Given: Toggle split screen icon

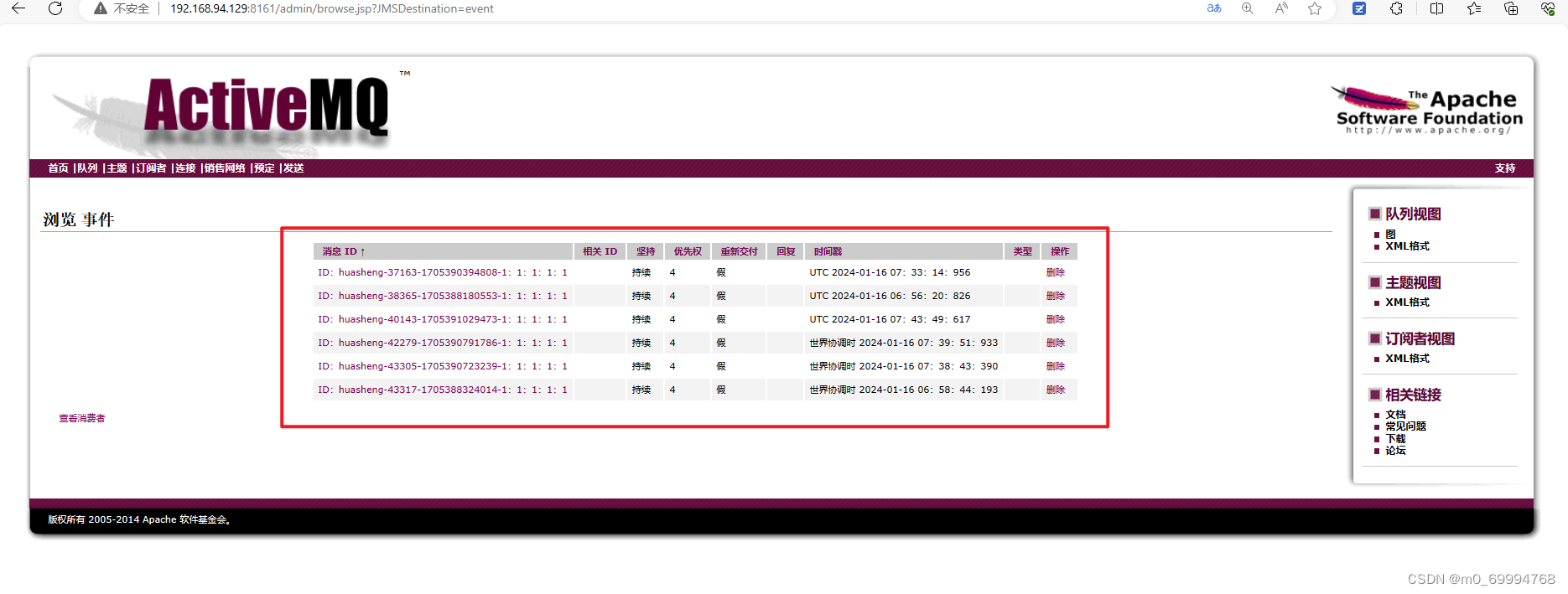Looking at the screenshot, I should [x=1436, y=8].
